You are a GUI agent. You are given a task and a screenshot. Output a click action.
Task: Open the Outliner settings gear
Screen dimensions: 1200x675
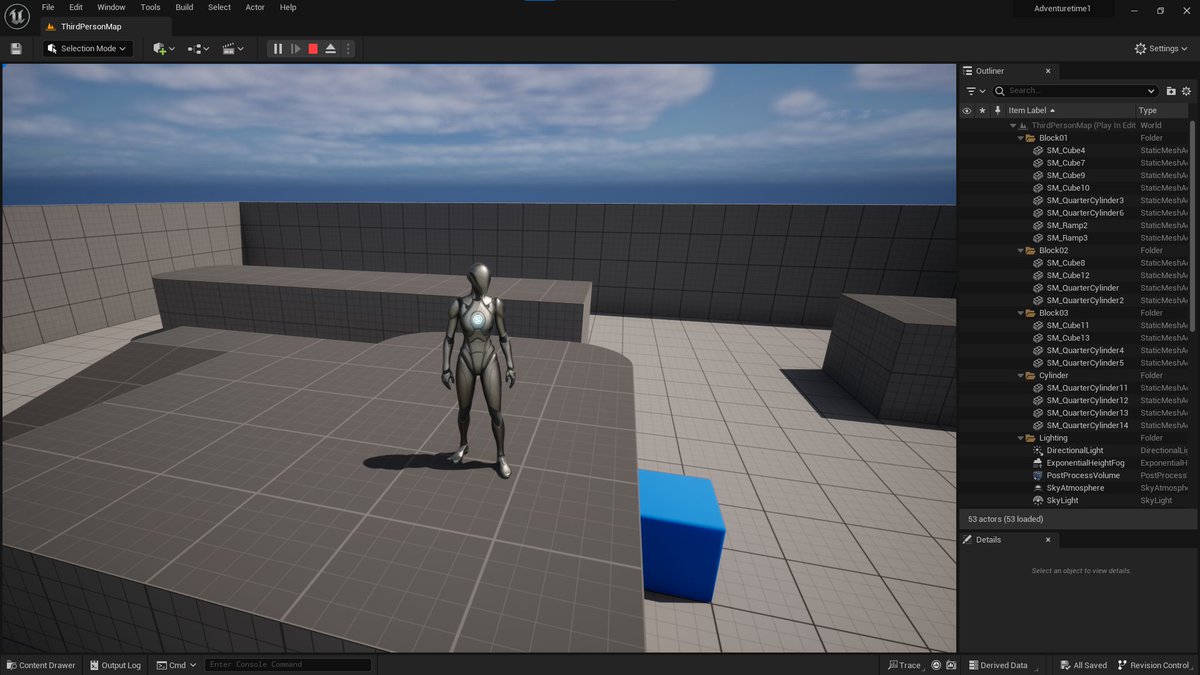(1187, 90)
